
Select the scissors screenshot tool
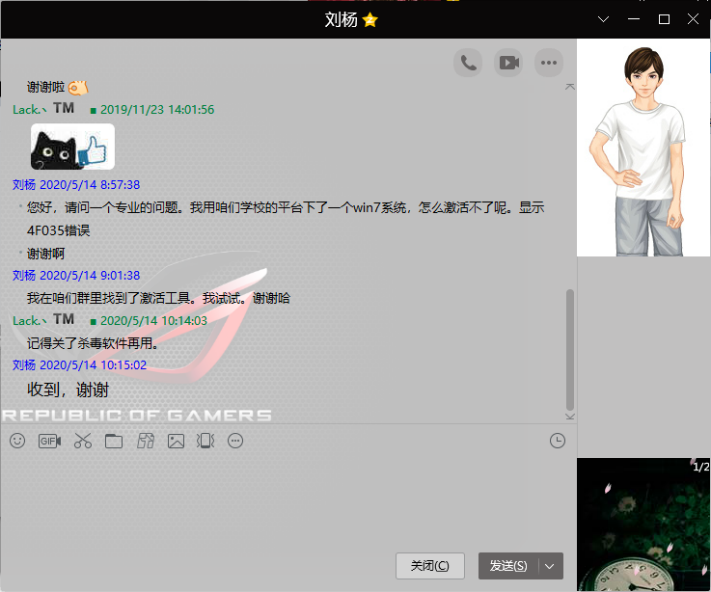pyautogui.click(x=82, y=441)
